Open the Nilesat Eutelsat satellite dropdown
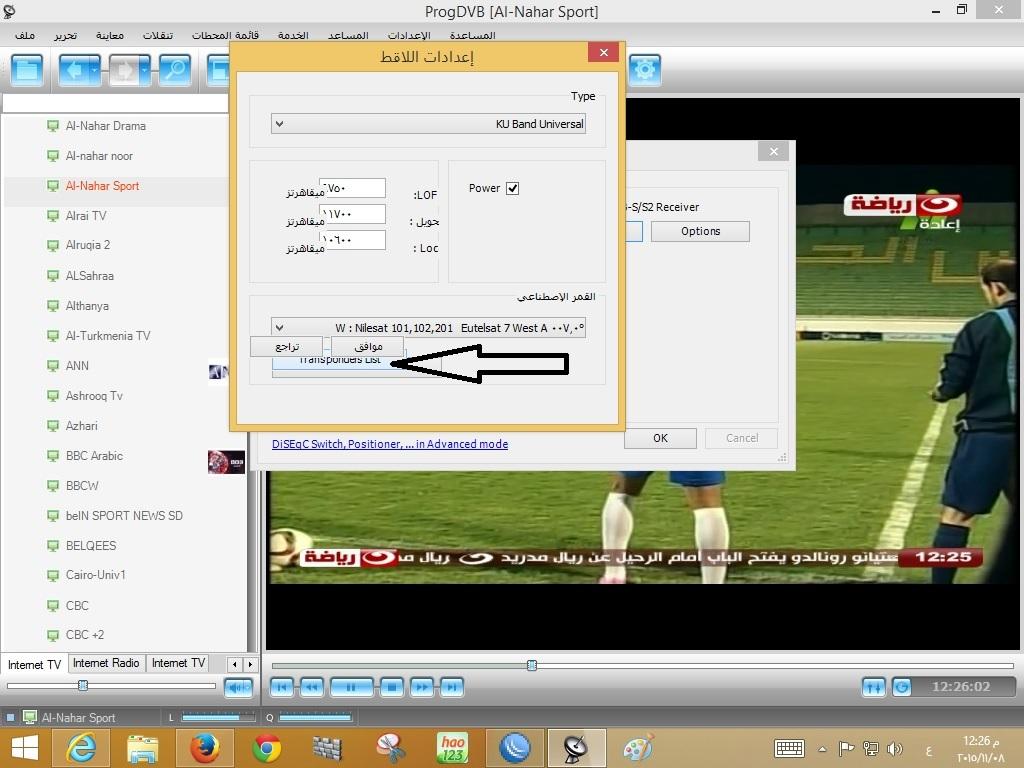1024x768 pixels. coord(428,328)
